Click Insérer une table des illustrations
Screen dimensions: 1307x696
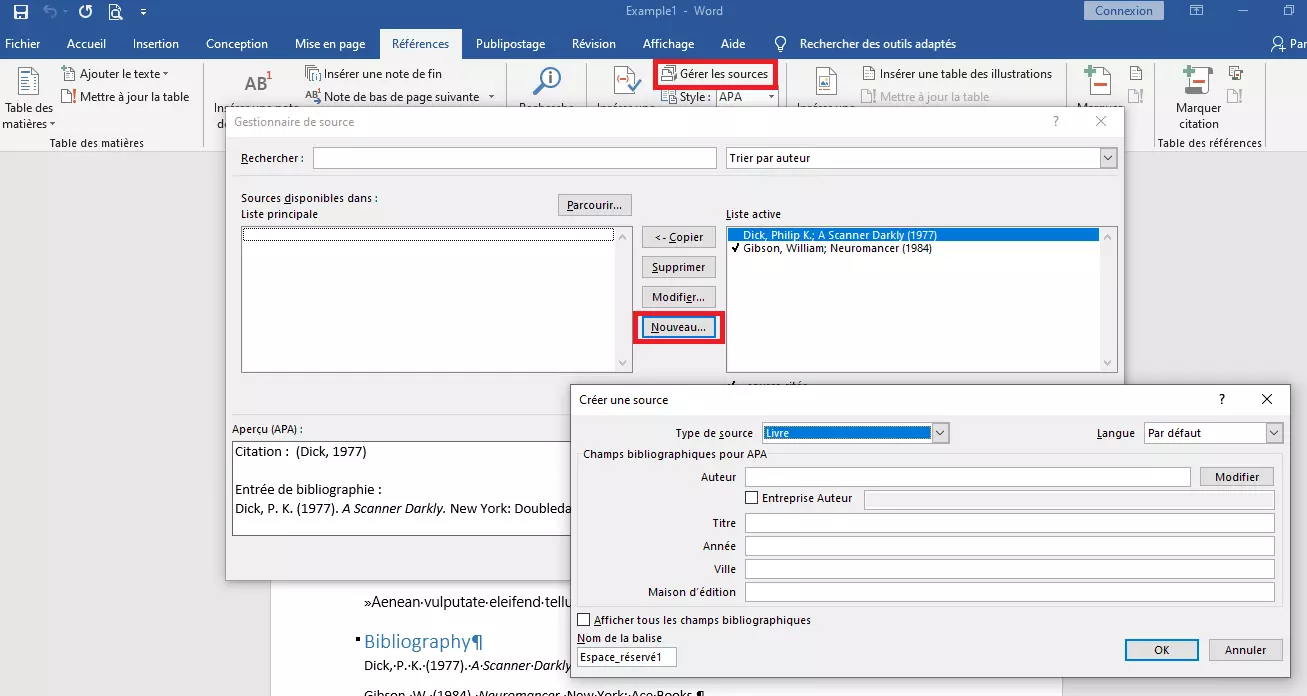click(957, 74)
